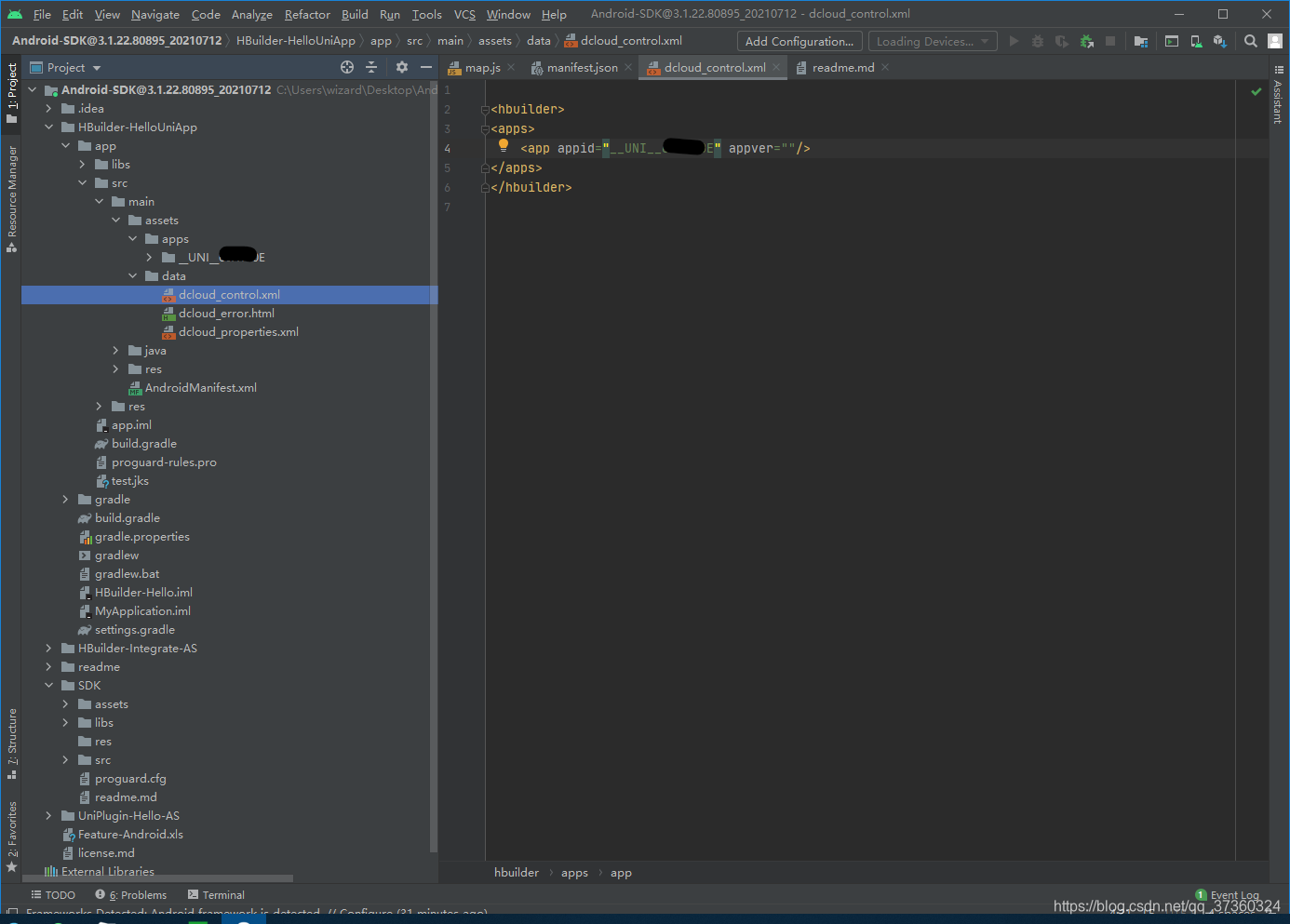Expand UniPlugin-Hello-AS module
1290x924 pixels.
[48, 816]
